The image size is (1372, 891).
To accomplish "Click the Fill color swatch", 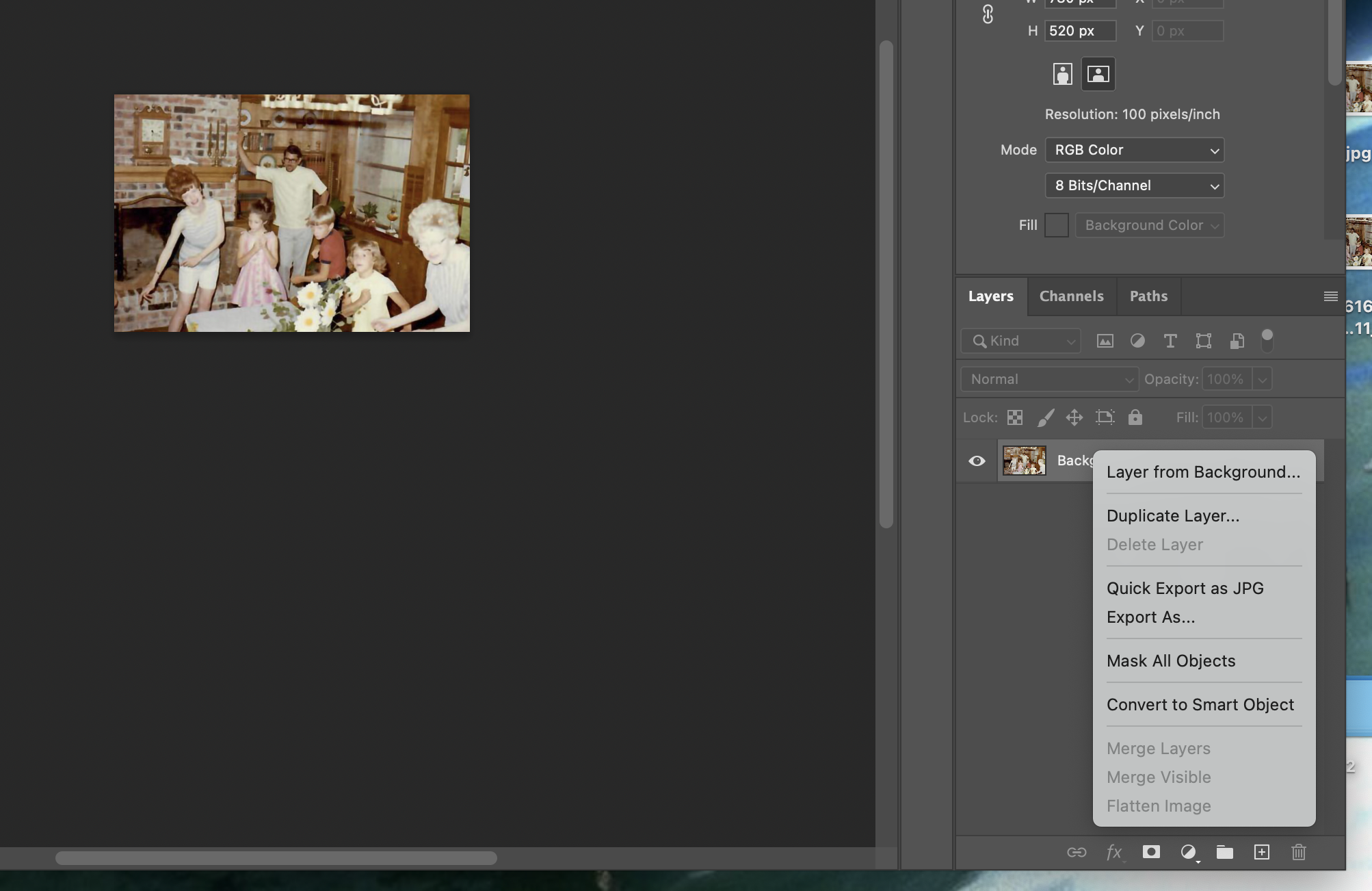I will 1056,225.
